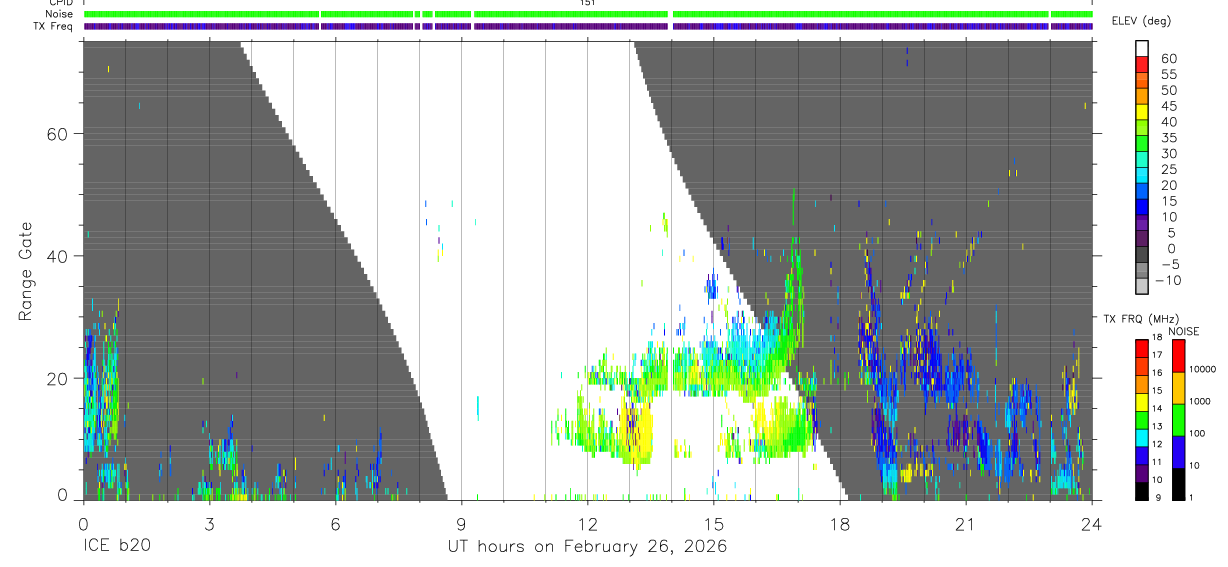
Task: Click the 'NOISE' colorbar title
Action: (1183, 331)
